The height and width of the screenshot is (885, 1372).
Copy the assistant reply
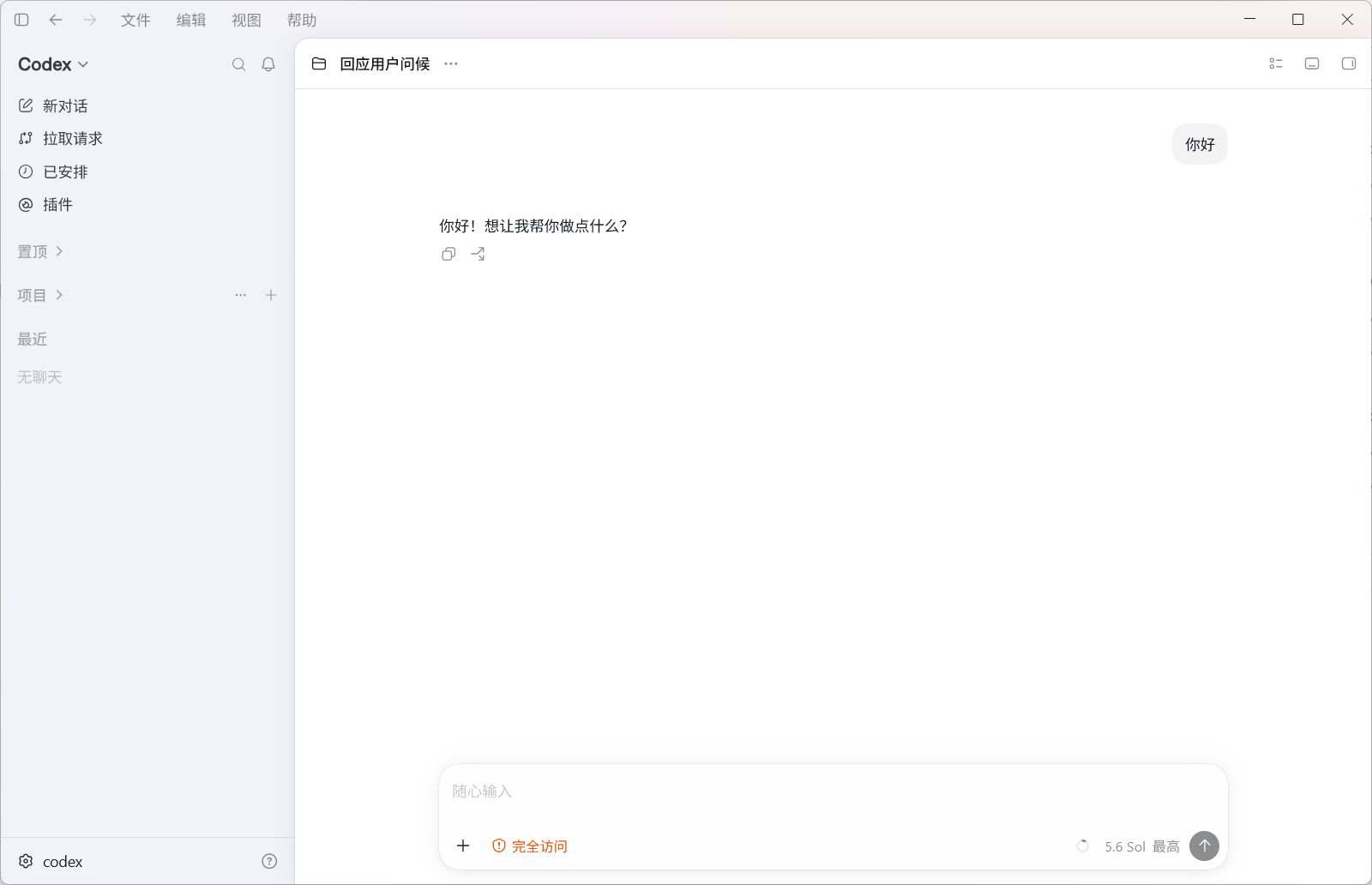448,254
